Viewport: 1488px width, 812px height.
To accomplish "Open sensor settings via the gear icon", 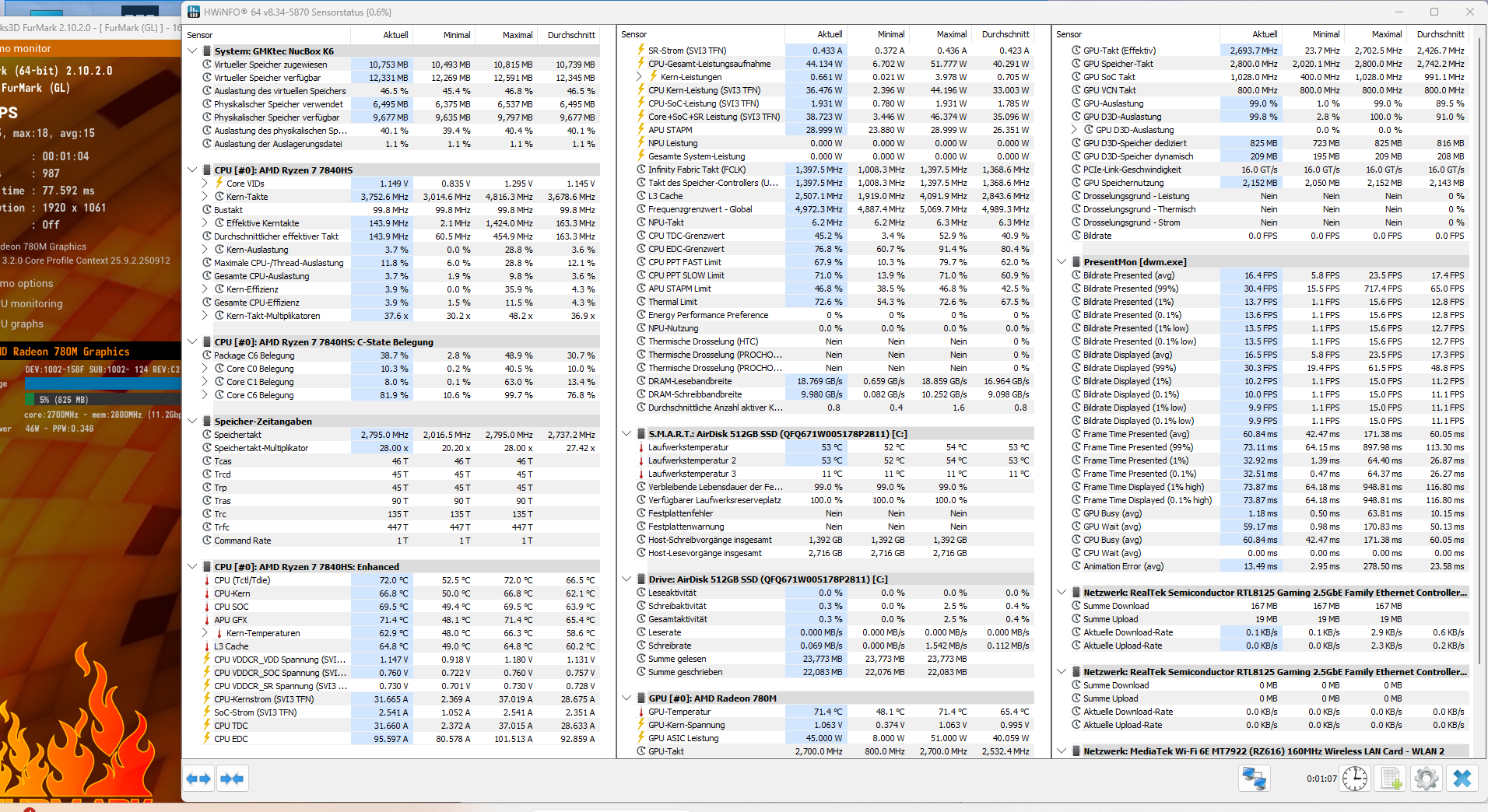I will click(x=1427, y=779).
